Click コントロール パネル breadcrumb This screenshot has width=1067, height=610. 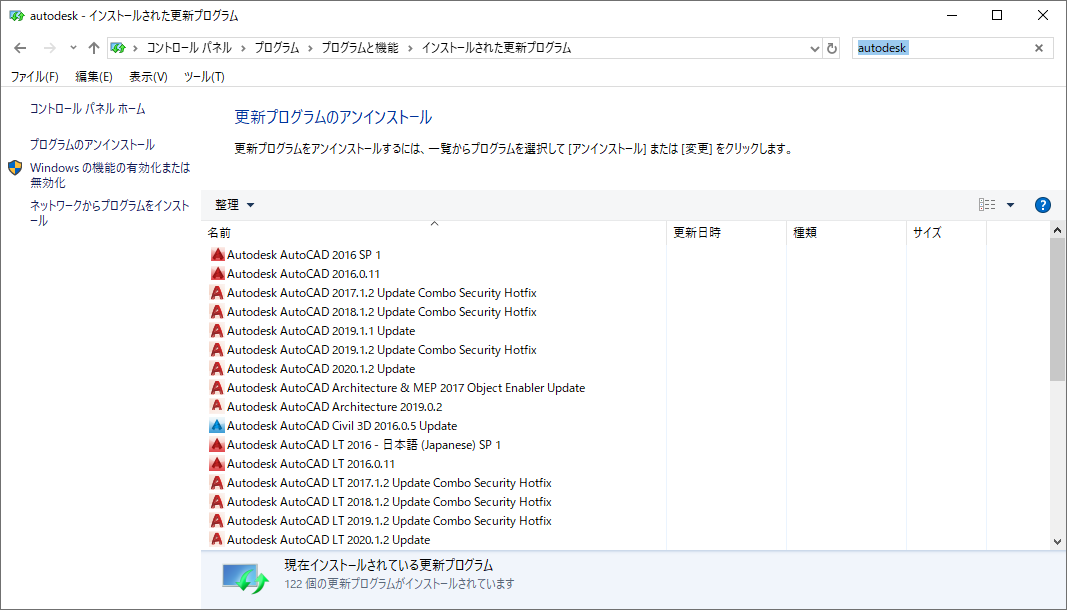tap(189, 48)
